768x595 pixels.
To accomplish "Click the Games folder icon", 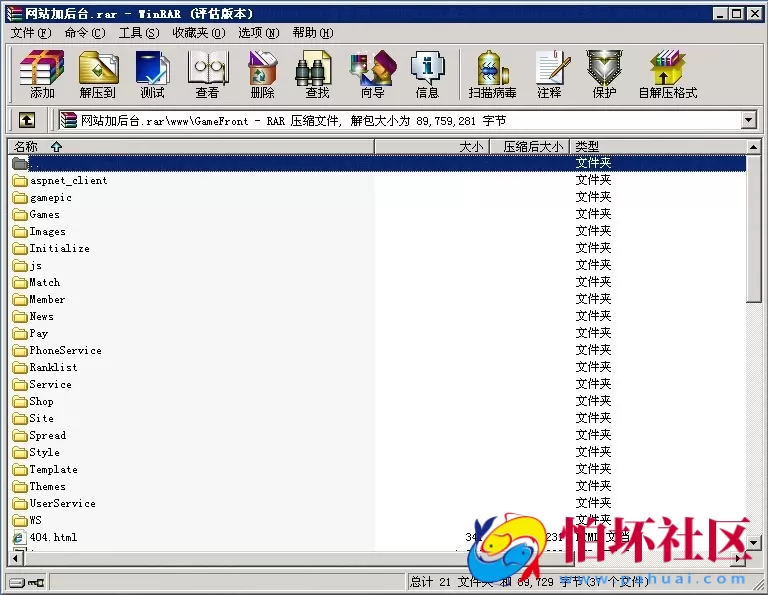I will [20, 214].
